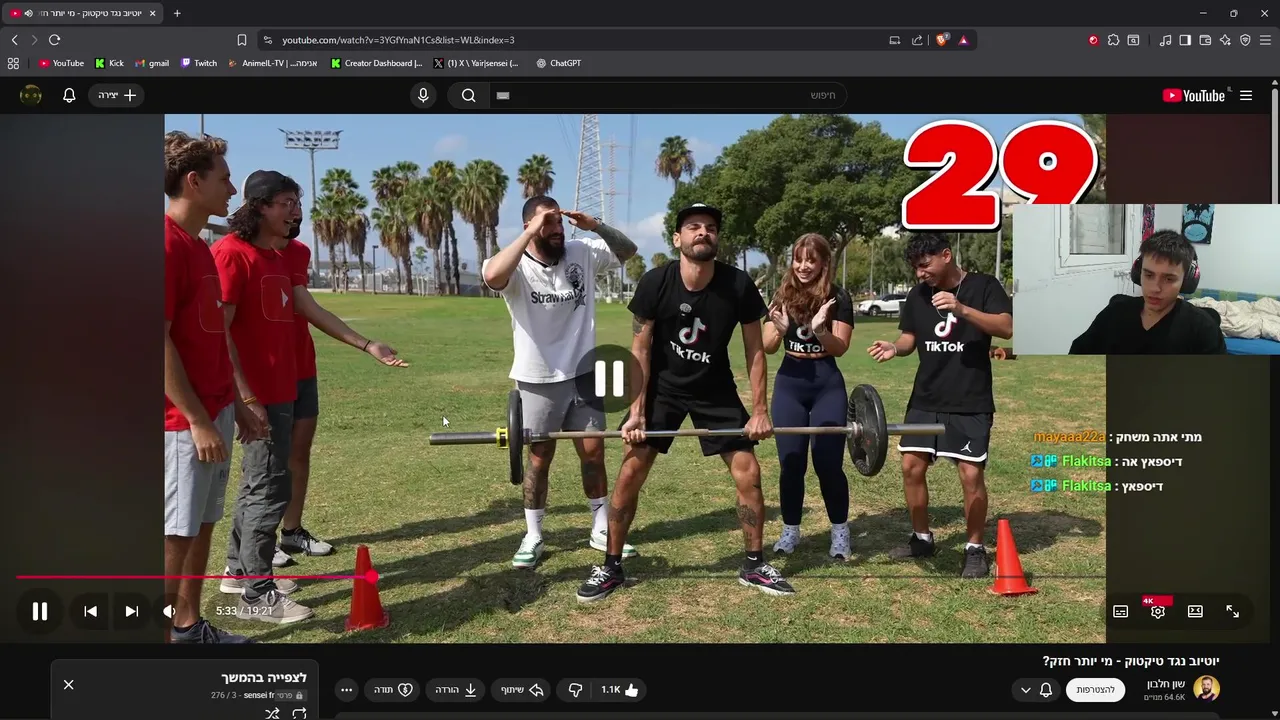Open channel name שון חלבון

click(x=1164, y=683)
